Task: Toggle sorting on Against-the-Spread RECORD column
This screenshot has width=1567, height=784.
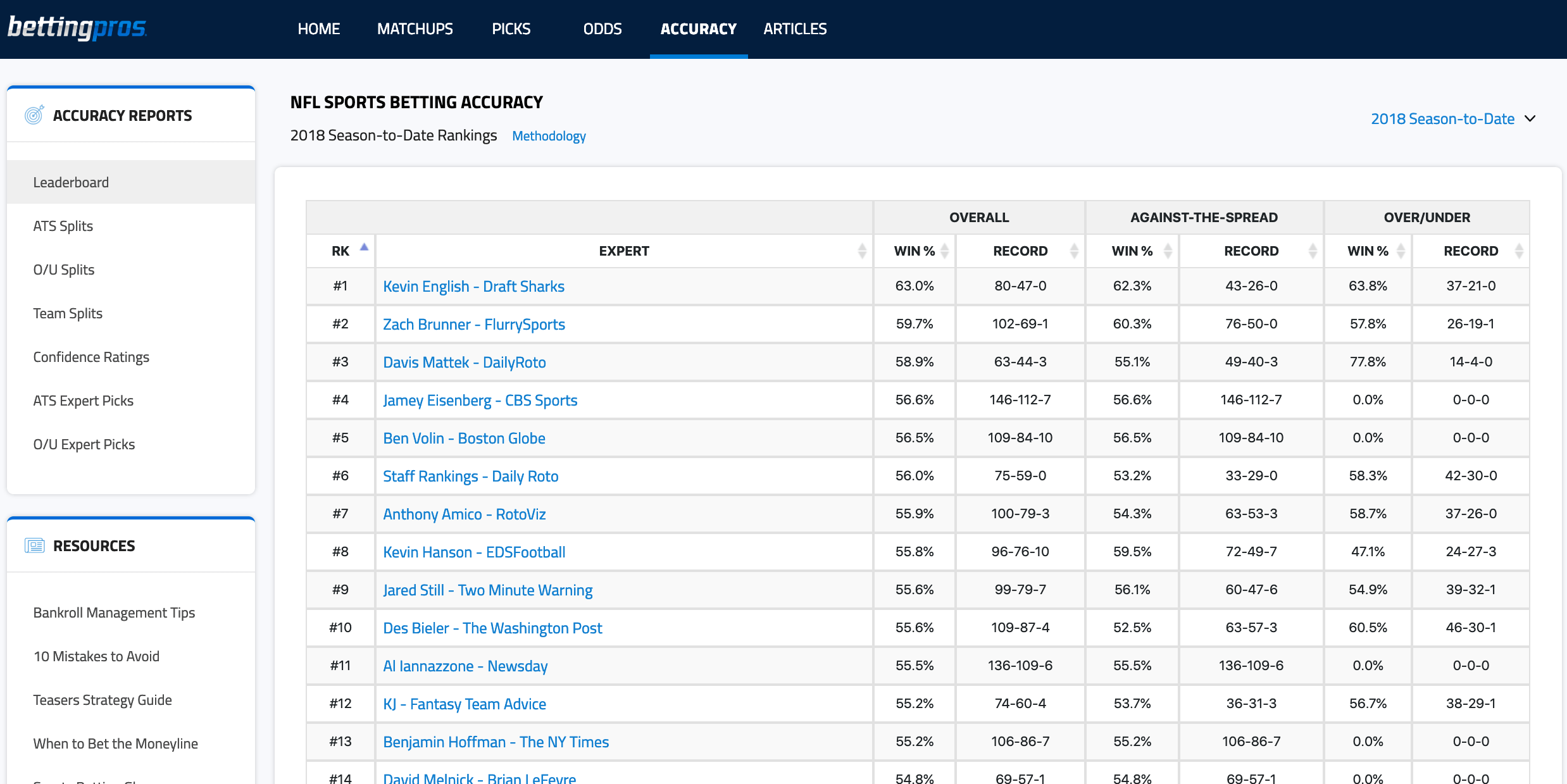Action: pos(1311,251)
